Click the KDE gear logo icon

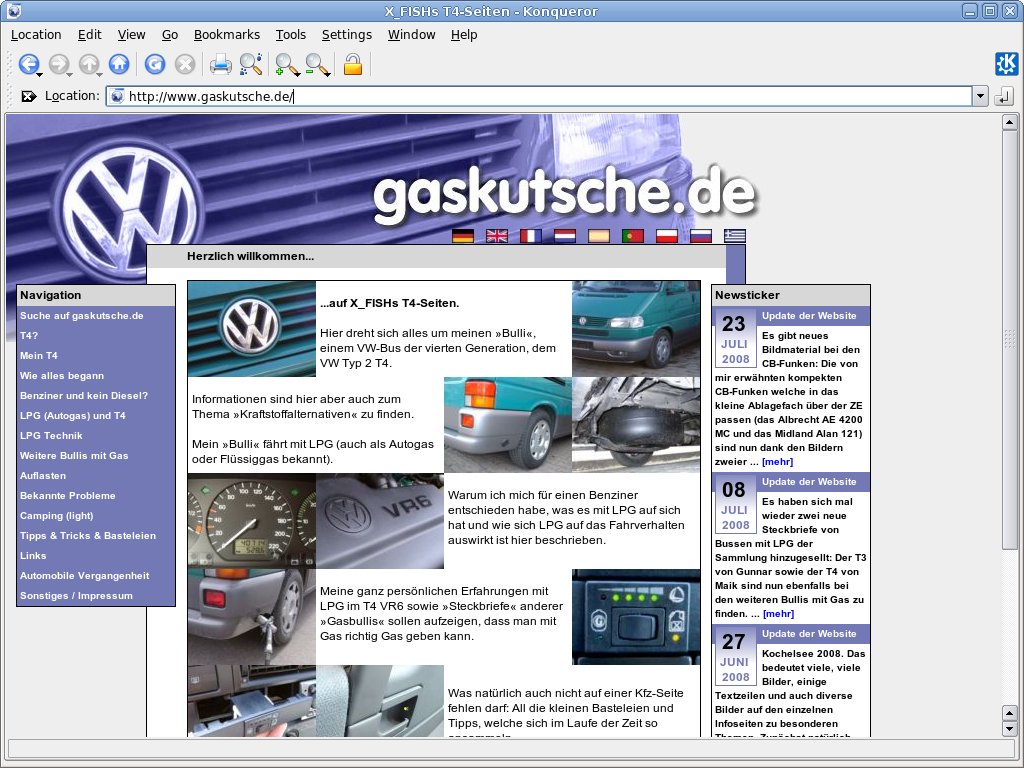pyautogui.click(x=1006, y=63)
